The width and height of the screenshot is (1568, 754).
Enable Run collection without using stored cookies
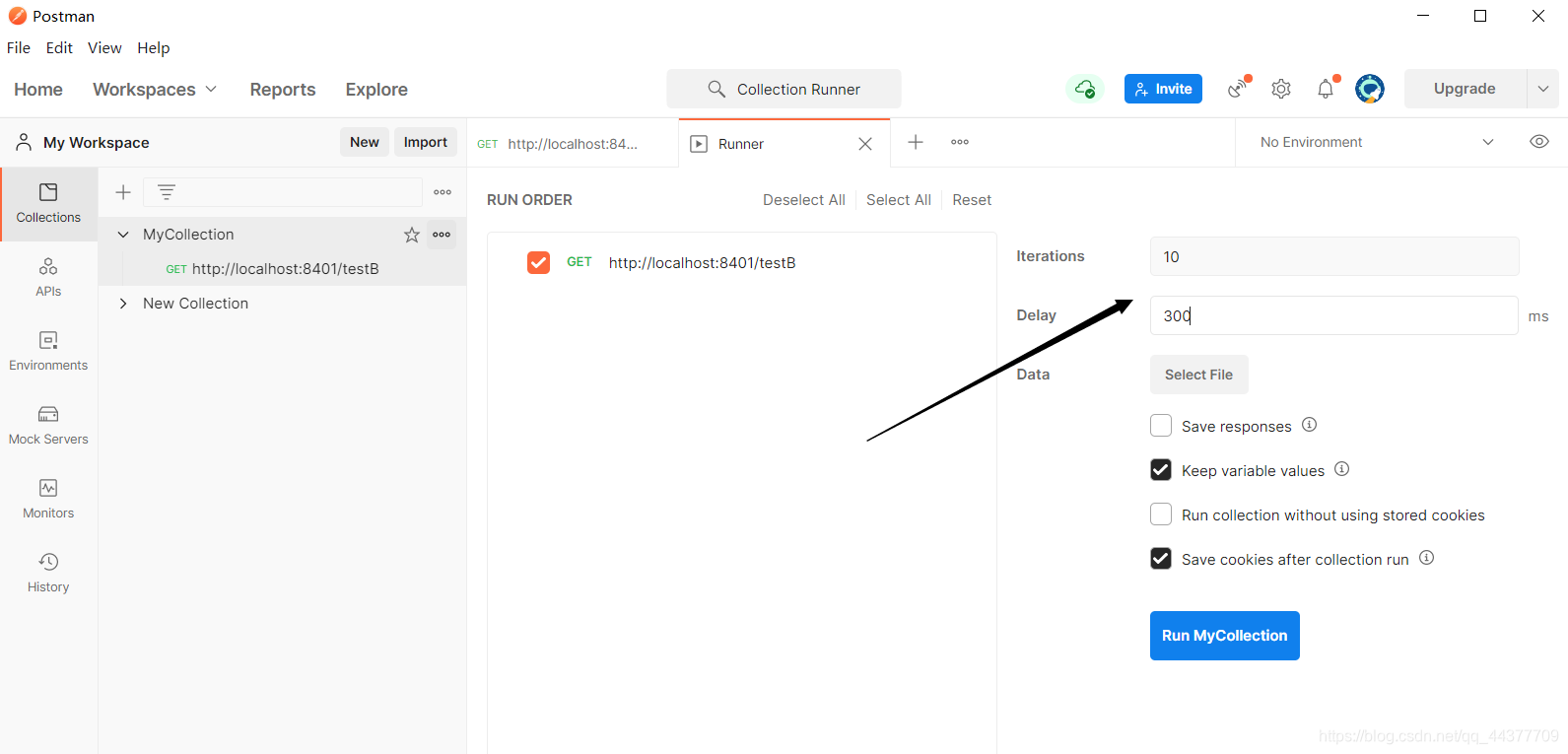pos(1161,514)
